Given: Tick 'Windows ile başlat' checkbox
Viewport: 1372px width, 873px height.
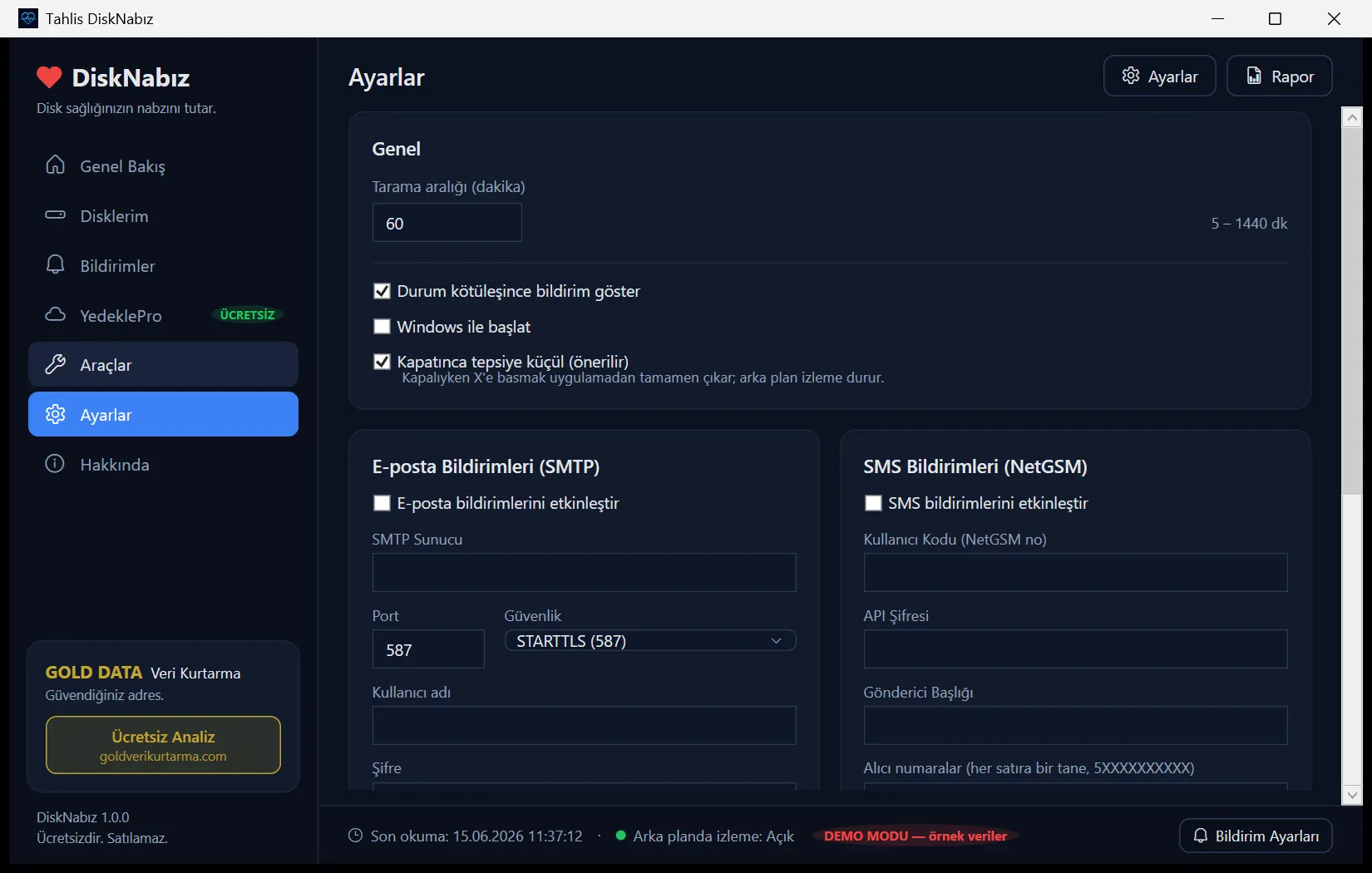Looking at the screenshot, I should 382,327.
